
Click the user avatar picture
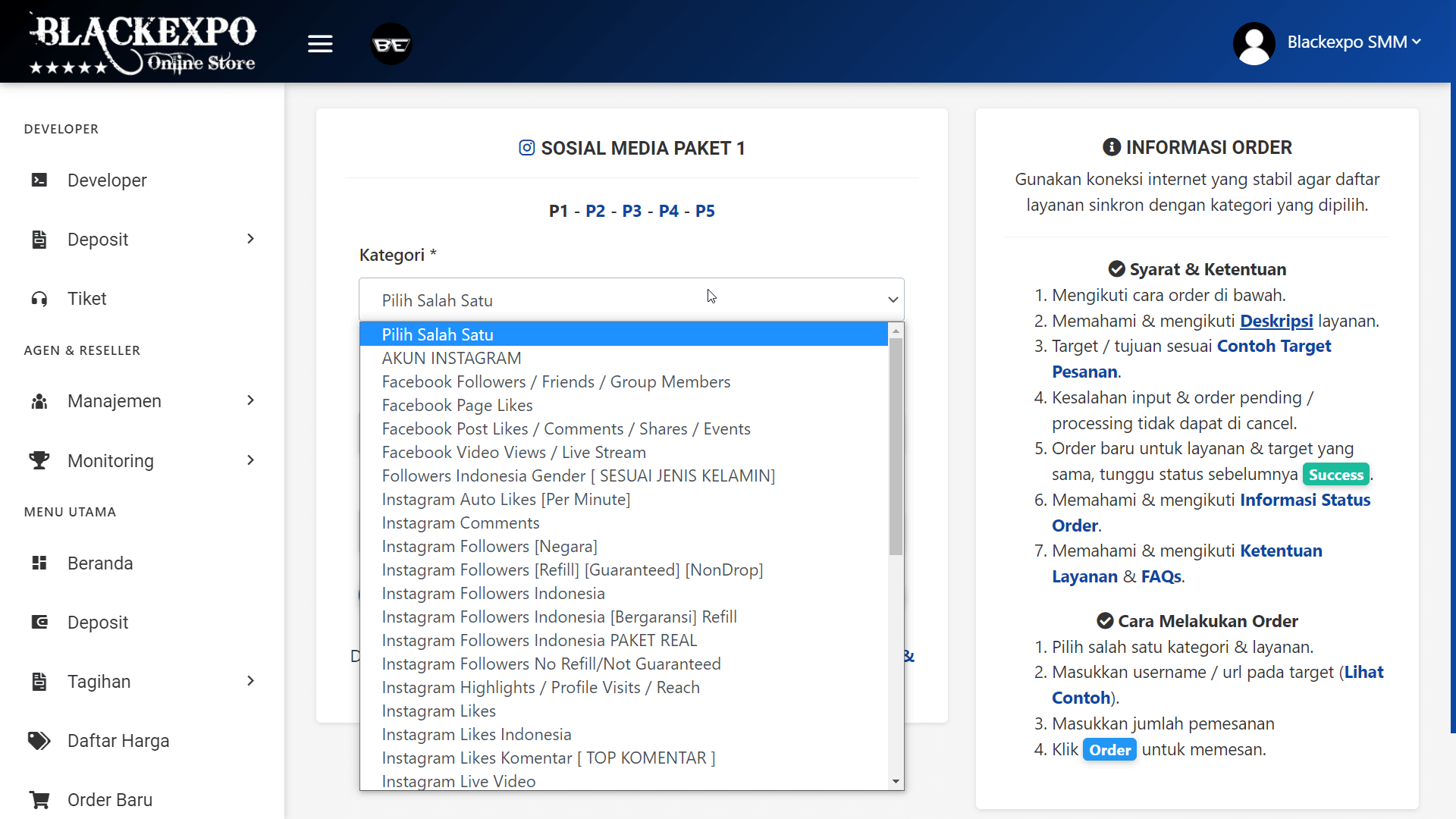tap(1253, 43)
